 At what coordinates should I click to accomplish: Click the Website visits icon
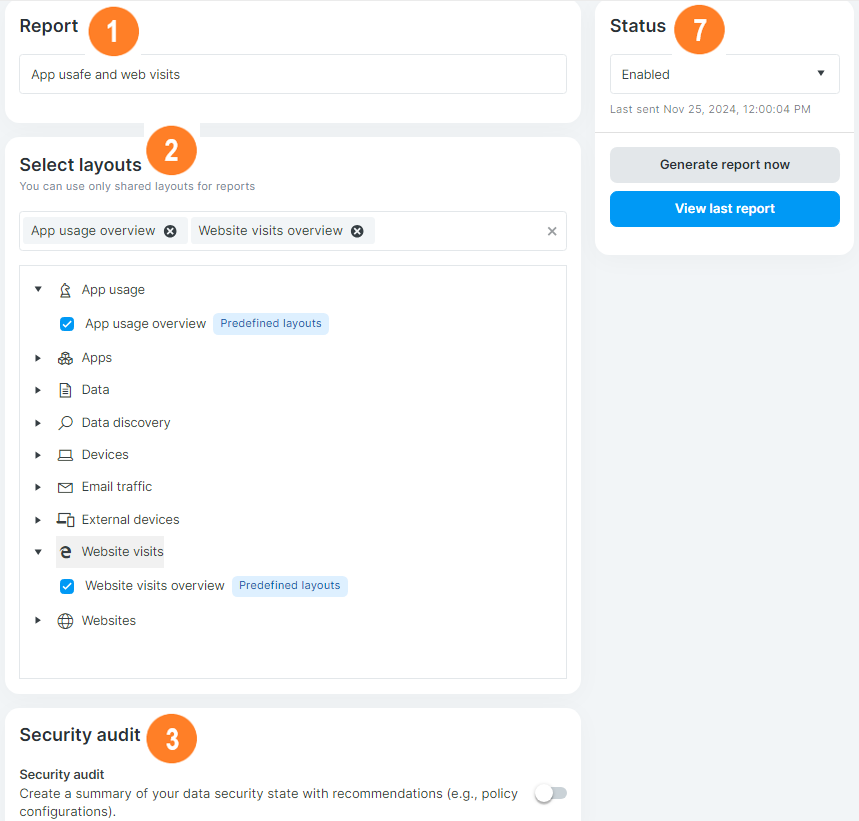(65, 551)
